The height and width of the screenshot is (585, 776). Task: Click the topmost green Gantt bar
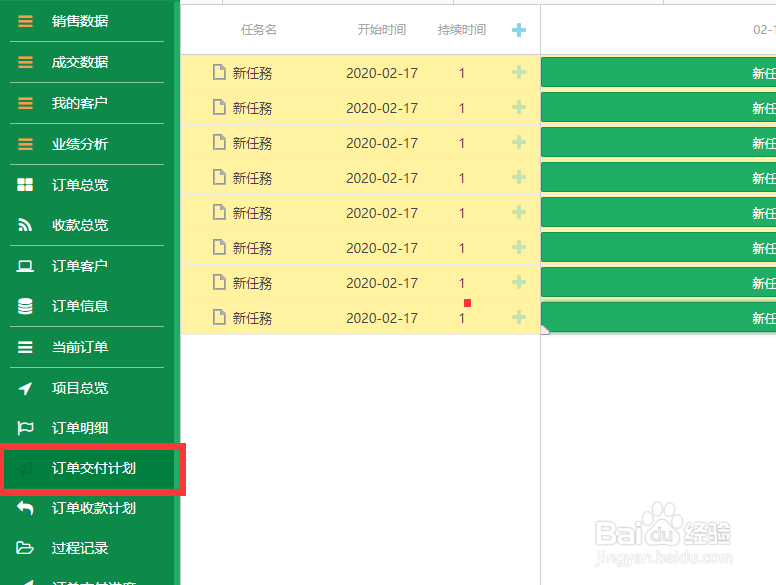658,72
